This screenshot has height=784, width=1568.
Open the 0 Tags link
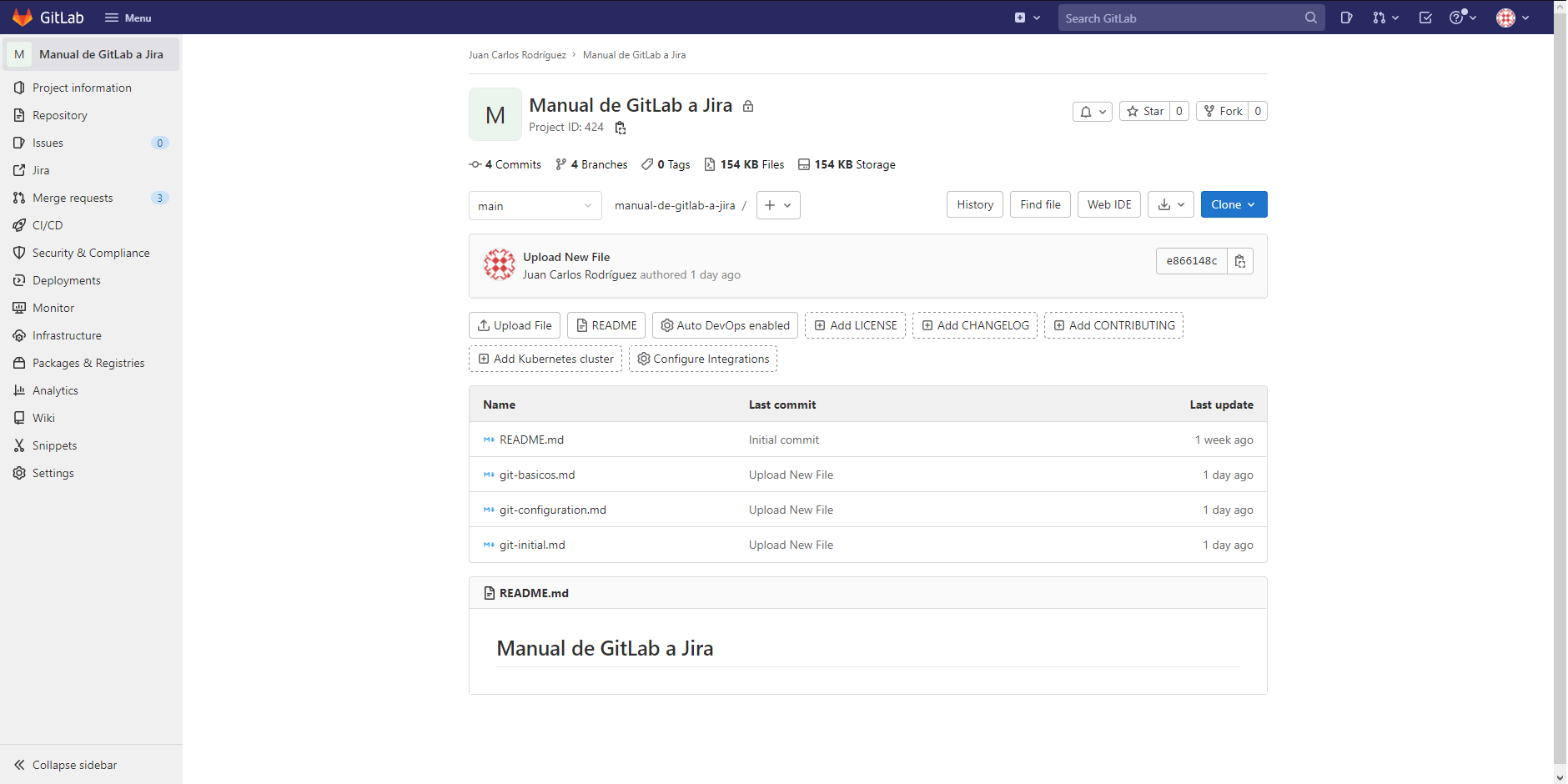coord(666,164)
